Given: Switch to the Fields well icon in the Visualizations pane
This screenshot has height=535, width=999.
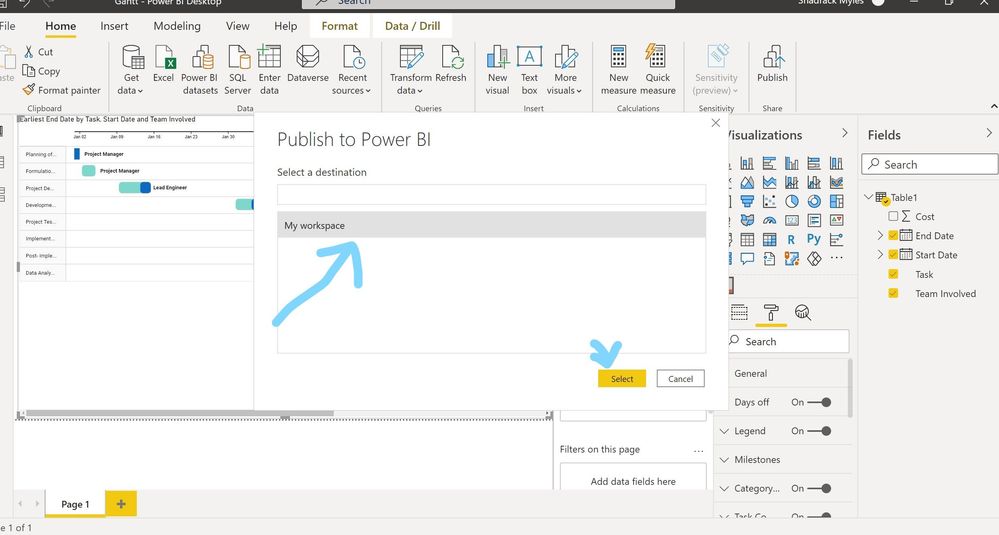Looking at the screenshot, I should (x=739, y=312).
